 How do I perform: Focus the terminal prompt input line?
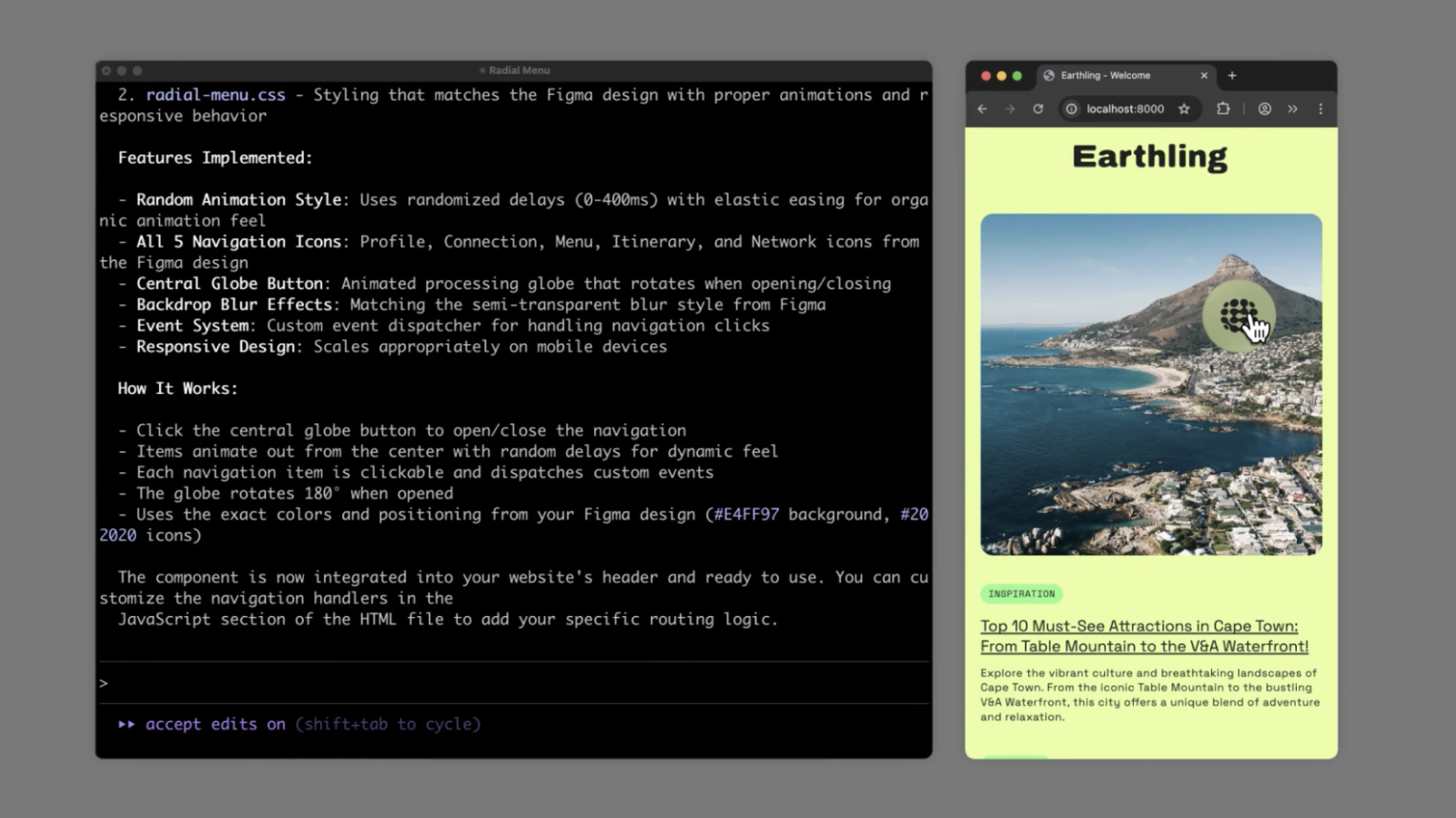pyautogui.click(x=514, y=682)
